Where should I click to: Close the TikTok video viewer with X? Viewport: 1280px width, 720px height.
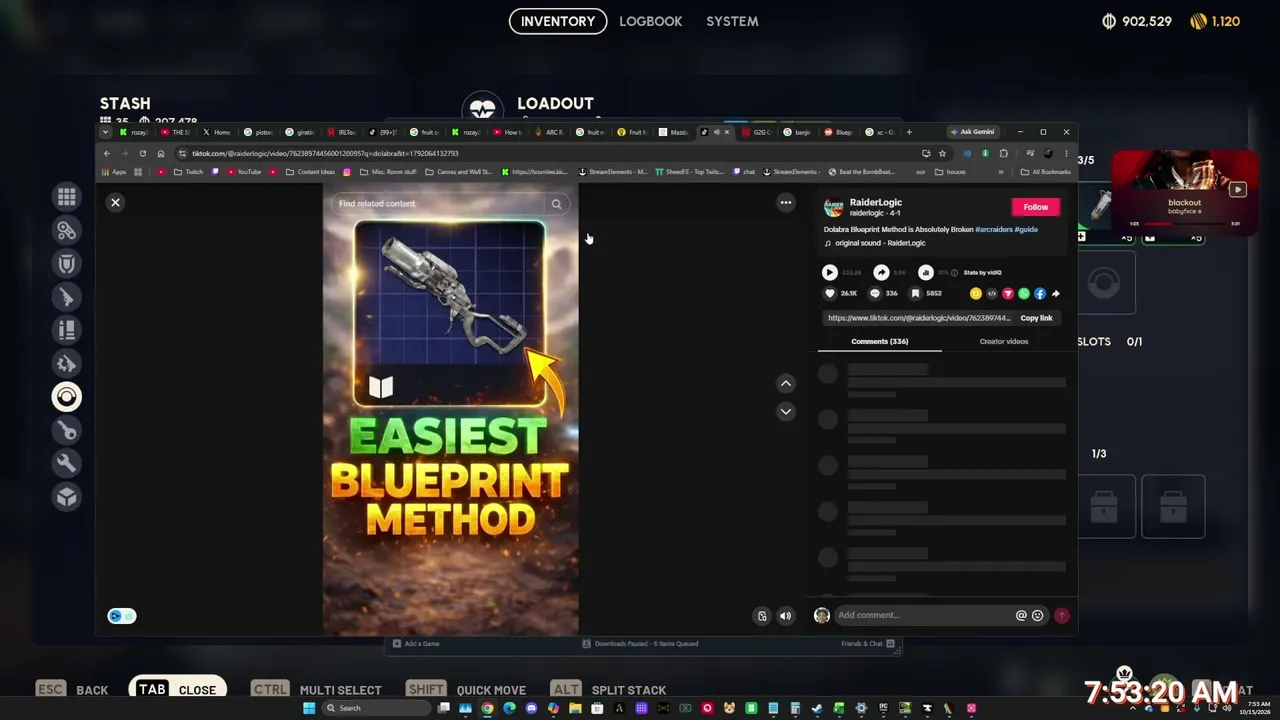[x=115, y=203]
